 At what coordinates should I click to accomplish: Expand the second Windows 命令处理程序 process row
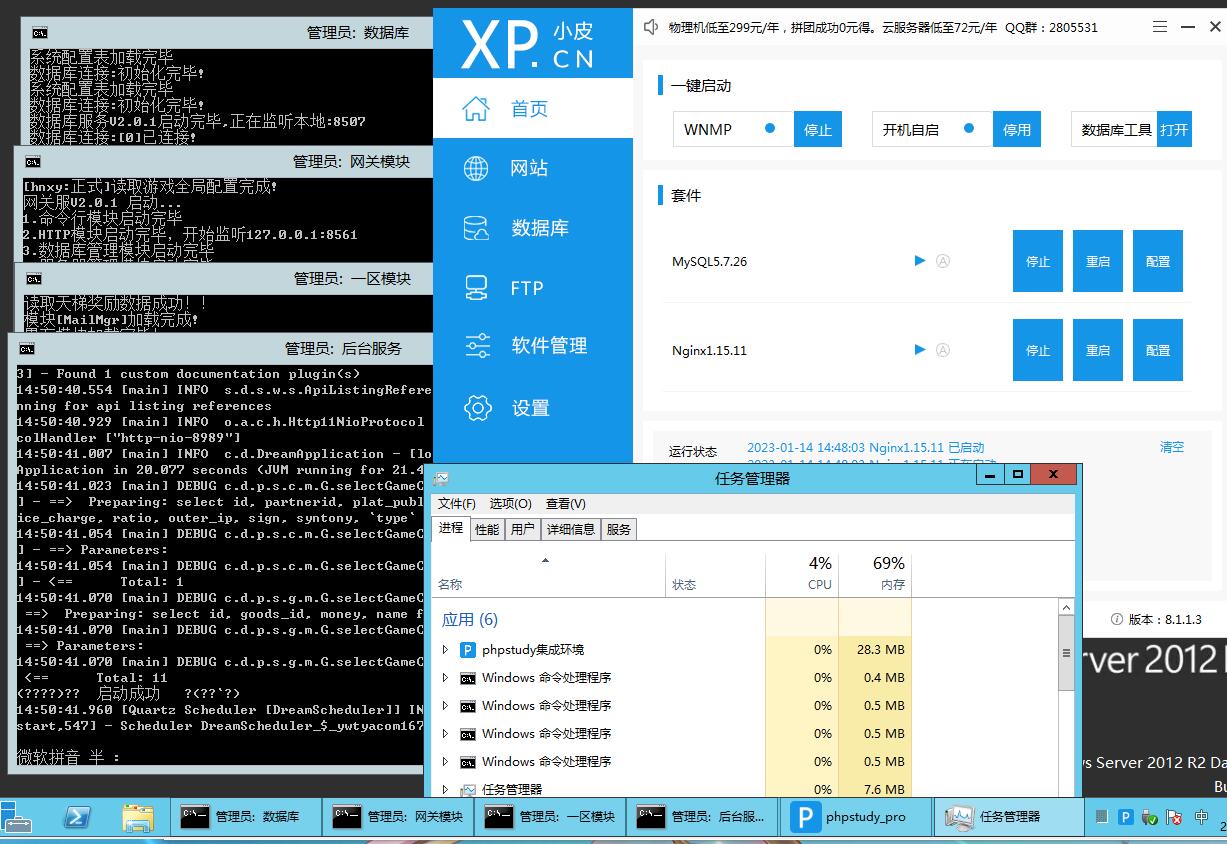pyautogui.click(x=445, y=706)
